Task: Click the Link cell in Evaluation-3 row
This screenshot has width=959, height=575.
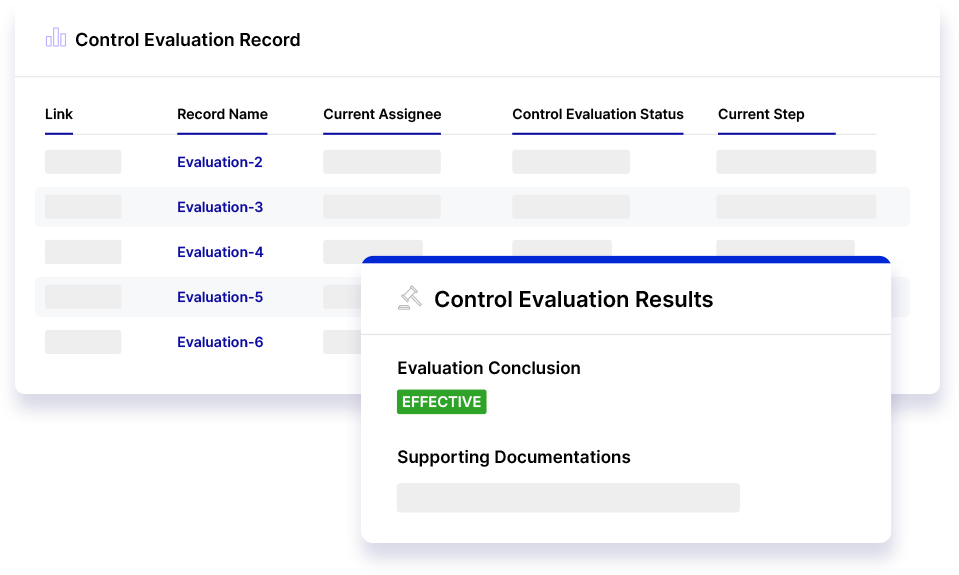Action: [x=83, y=207]
